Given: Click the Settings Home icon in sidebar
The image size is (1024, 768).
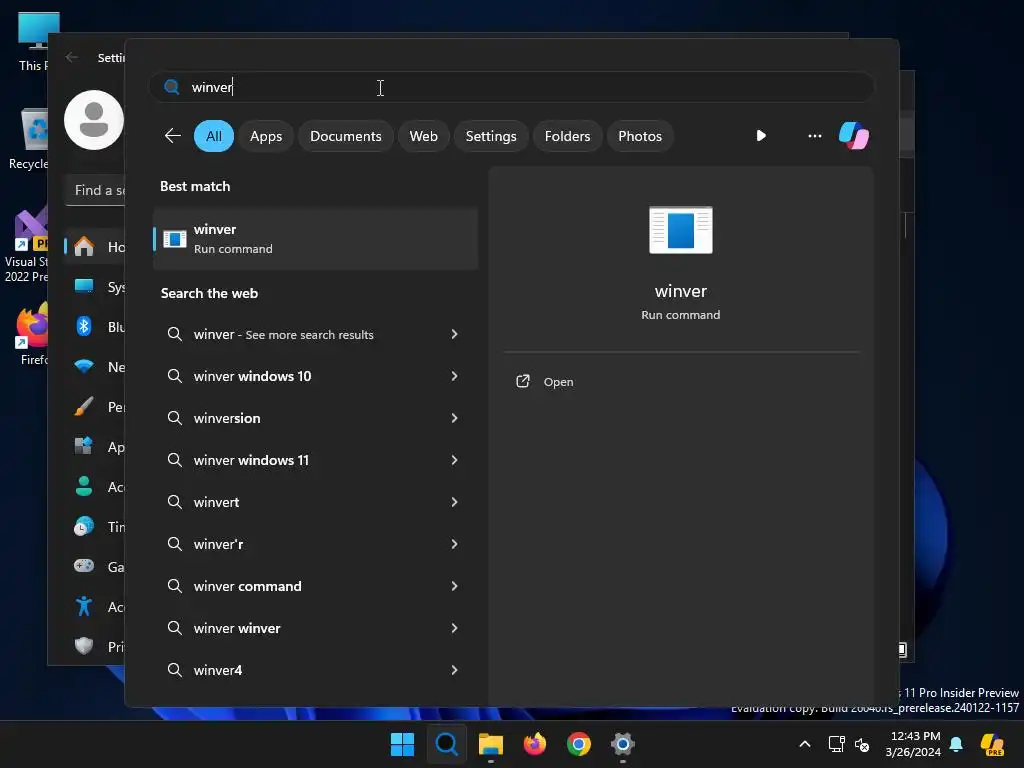Looking at the screenshot, I should point(84,246).
